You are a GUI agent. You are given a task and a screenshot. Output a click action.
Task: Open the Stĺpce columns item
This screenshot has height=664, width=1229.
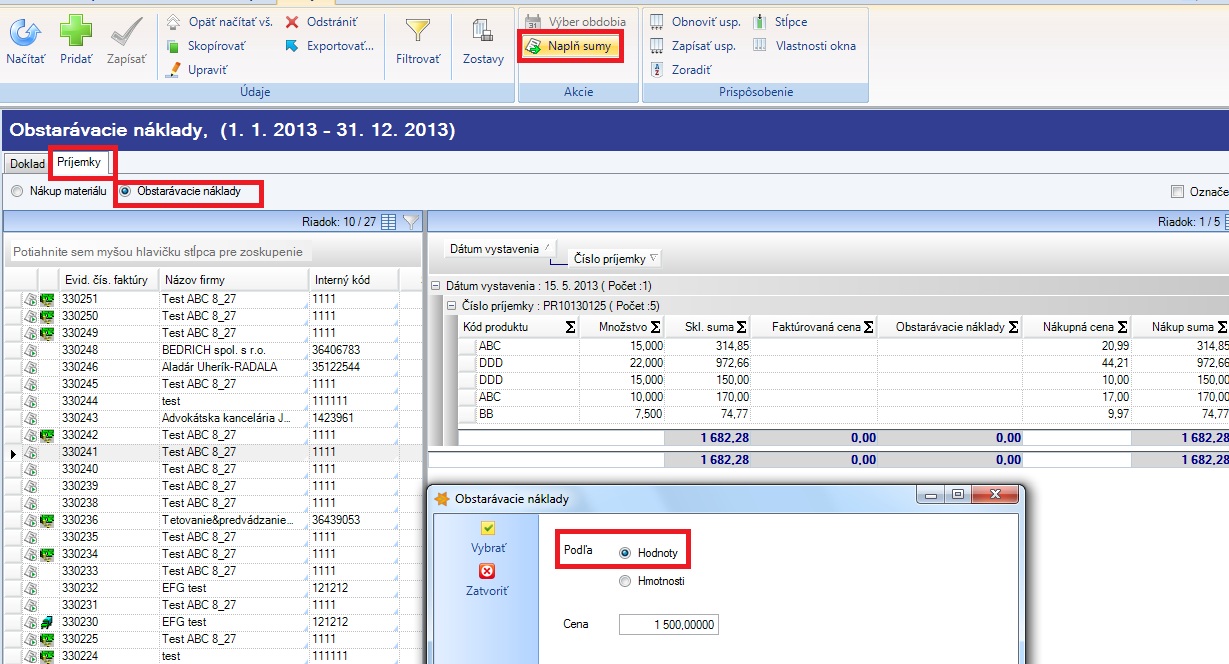(x=781, y=21)
